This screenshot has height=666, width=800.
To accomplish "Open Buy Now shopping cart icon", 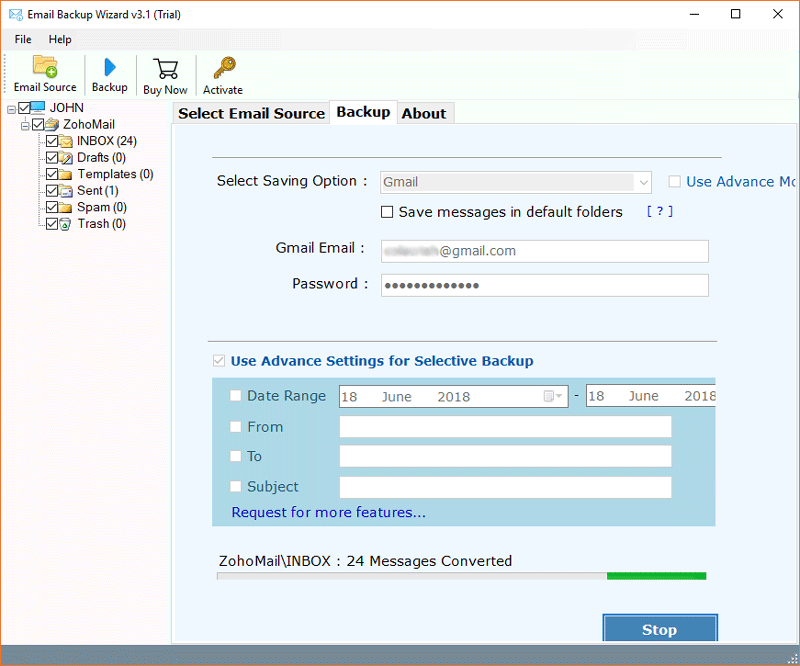I will pyautogui.click(x=165, y=68).
